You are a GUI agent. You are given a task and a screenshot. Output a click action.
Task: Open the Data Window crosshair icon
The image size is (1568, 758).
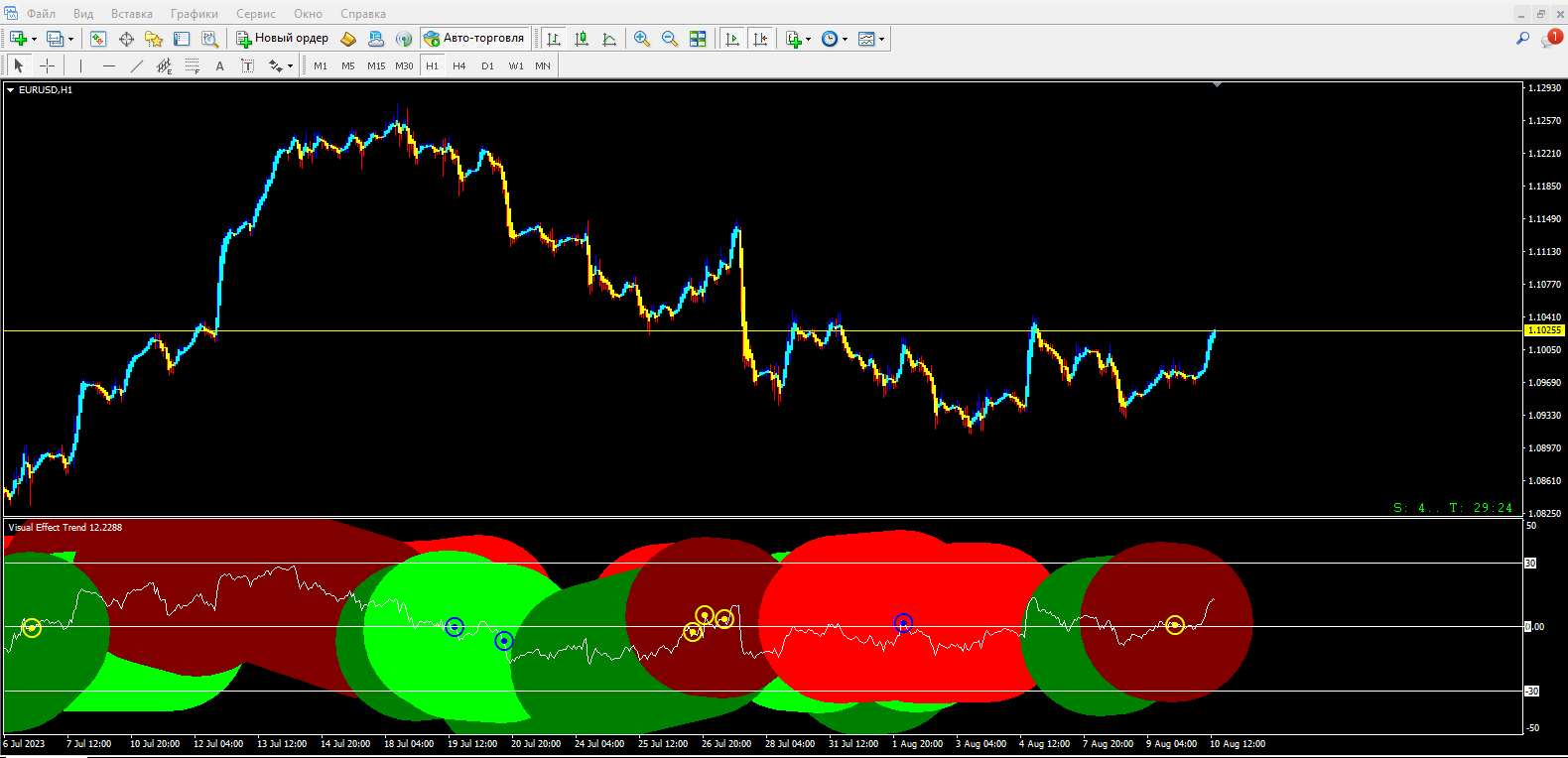tap(126, 39)
